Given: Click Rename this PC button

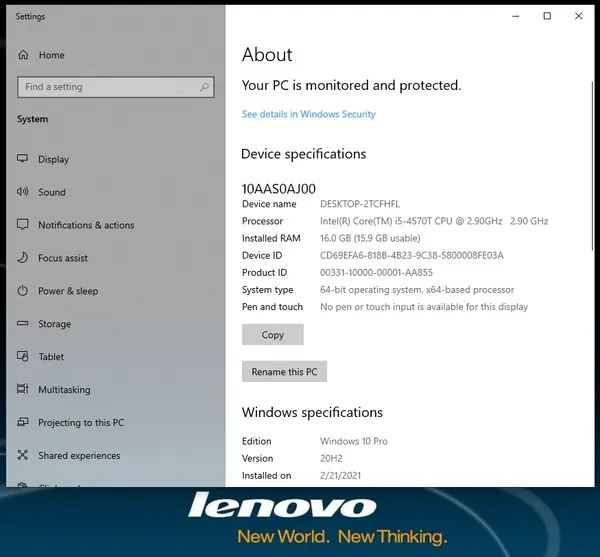Looking at the screenshot, I should pos(284,371).
